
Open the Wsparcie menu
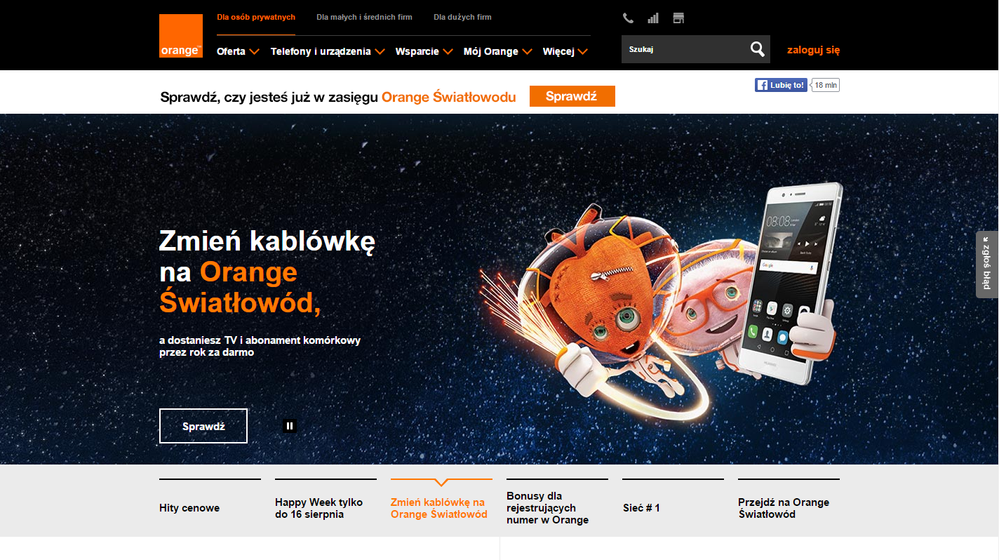[424, 52]
